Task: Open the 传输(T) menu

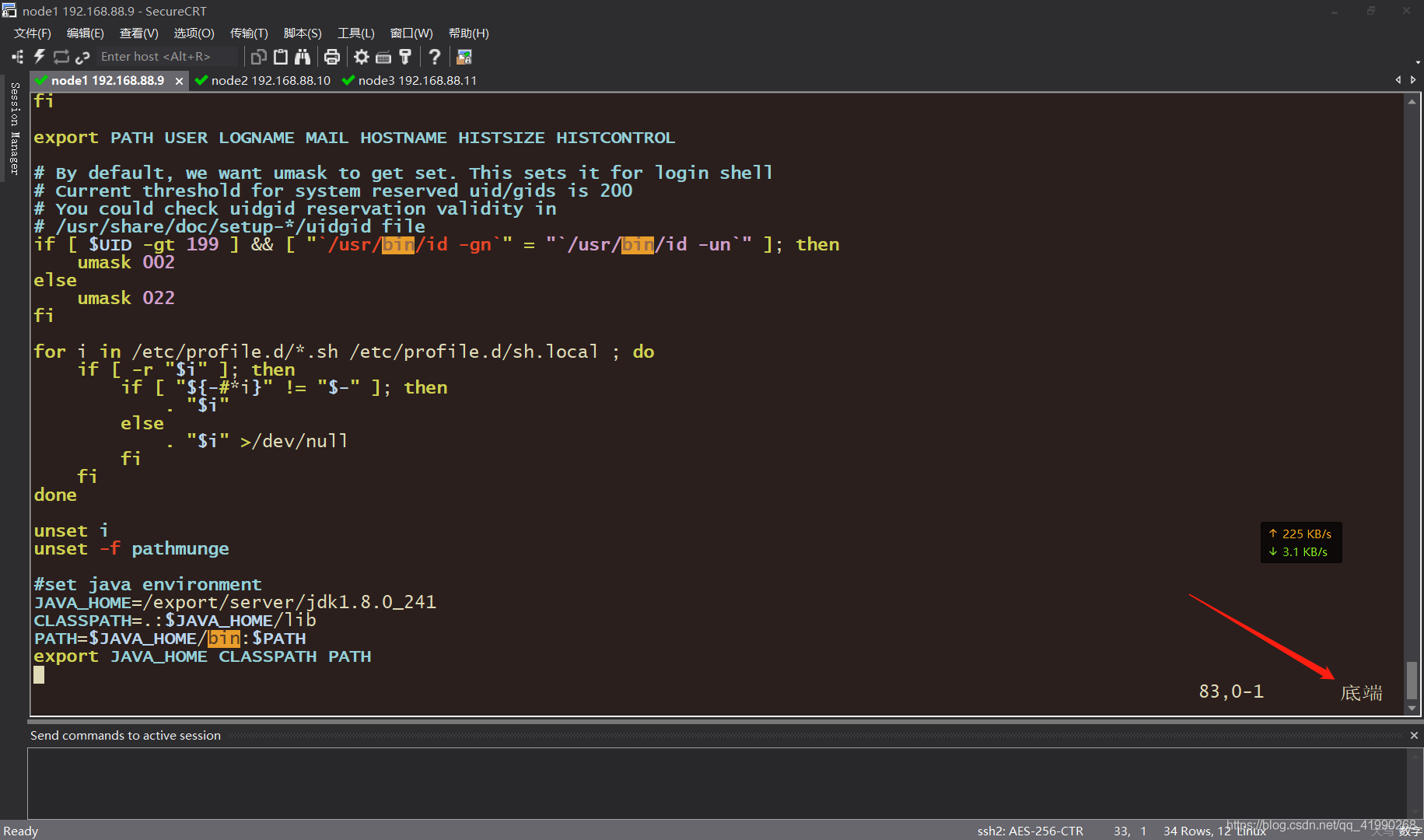Action: (249, 33)
